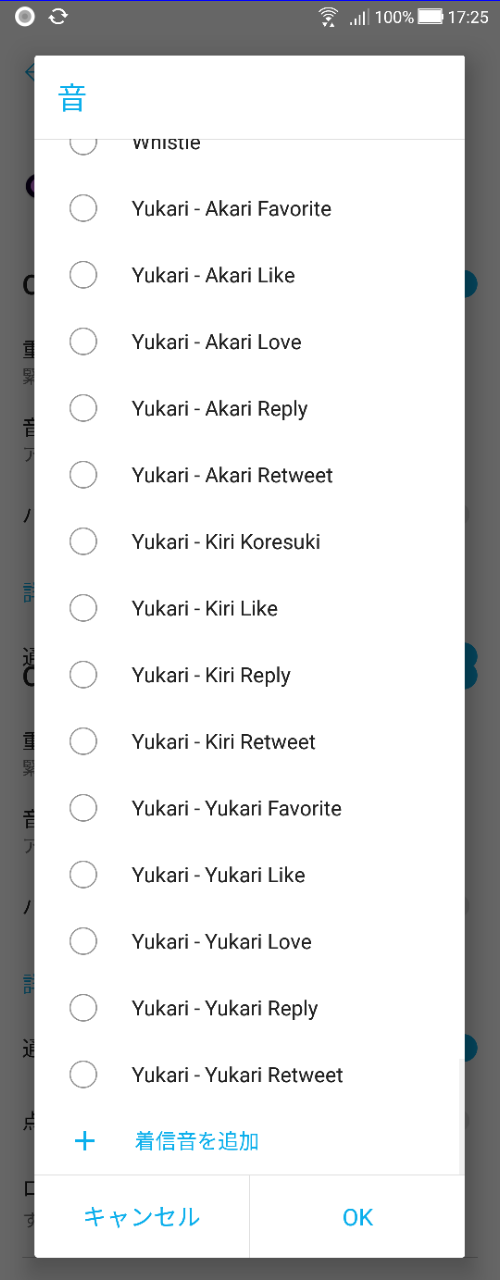The image size is (500, 1280).
Task: Tap the circle notification icon at top-left
Action: pos(25,16)
